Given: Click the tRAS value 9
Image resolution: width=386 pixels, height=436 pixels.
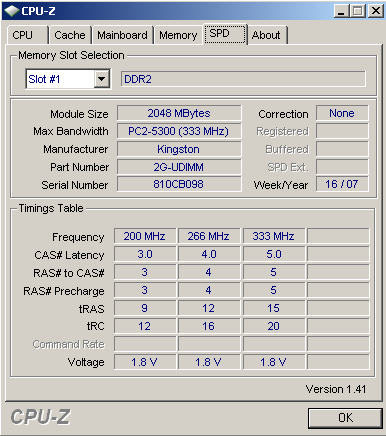Looking at the screenshot, I should pos(145,308).
